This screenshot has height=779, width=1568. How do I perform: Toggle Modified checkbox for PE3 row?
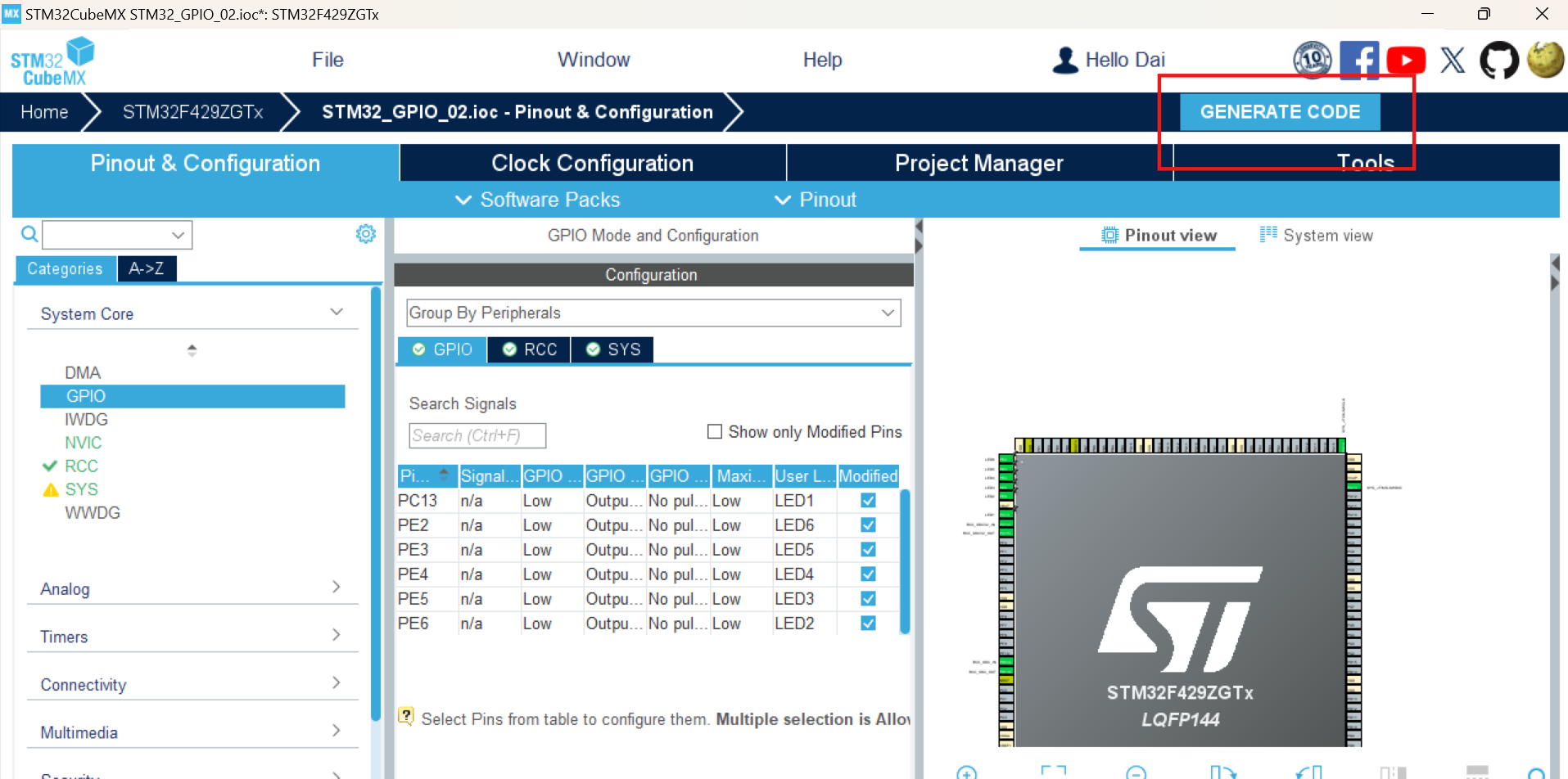(x=869, y=549)
